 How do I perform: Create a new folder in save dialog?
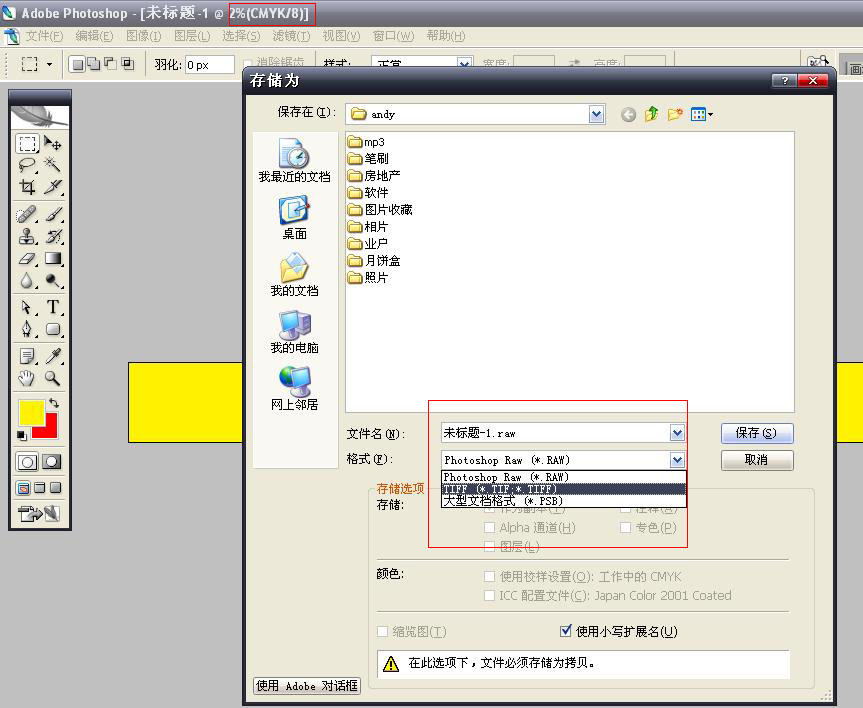click(675, 114)
